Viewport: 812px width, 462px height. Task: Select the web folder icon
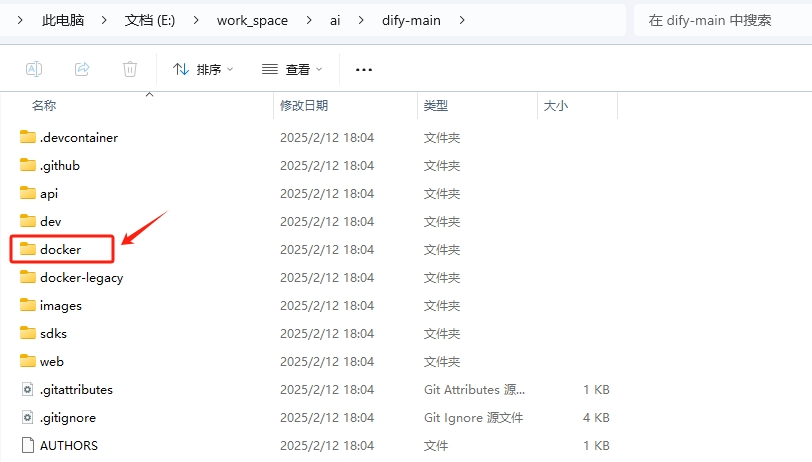(x=27, y=360)
